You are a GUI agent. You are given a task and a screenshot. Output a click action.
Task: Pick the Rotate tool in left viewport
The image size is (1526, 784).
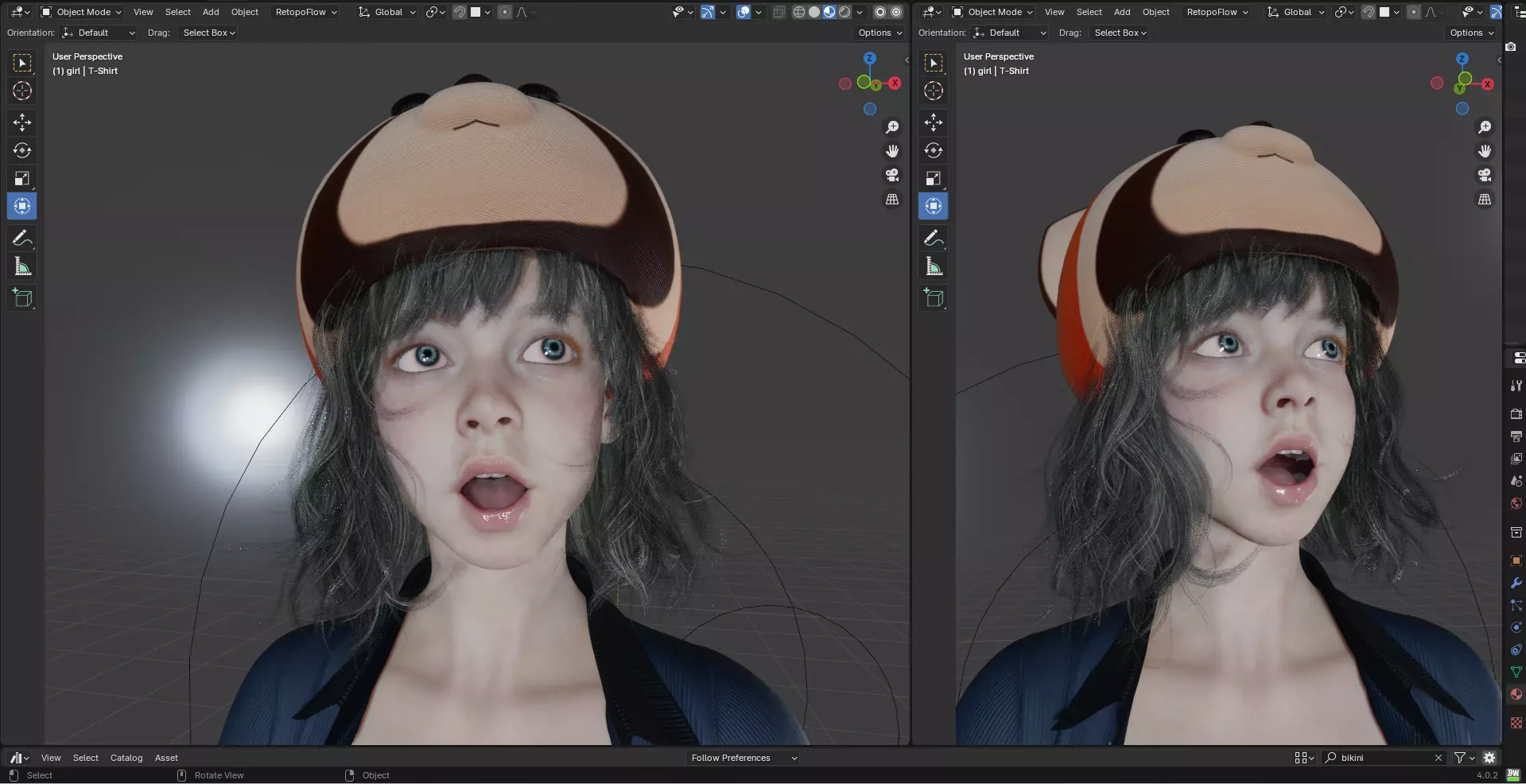pyautogui.click(x=22, y=150)
